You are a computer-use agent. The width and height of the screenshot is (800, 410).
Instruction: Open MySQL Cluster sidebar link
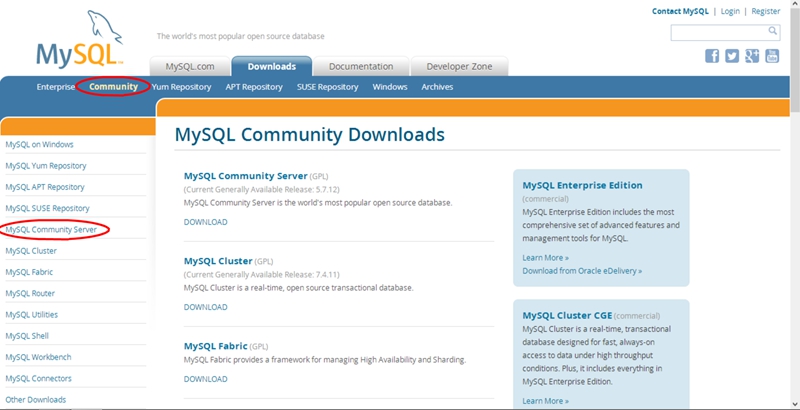(x=31, y=251)
